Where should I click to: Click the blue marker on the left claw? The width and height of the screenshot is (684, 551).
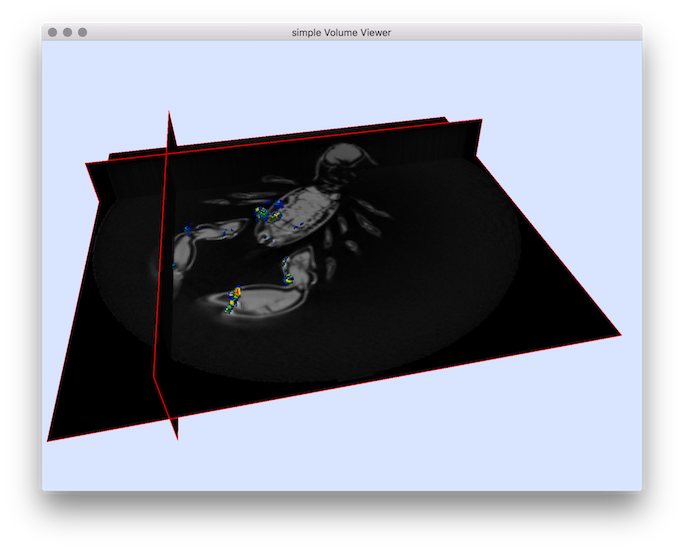(x=187, y=230)
